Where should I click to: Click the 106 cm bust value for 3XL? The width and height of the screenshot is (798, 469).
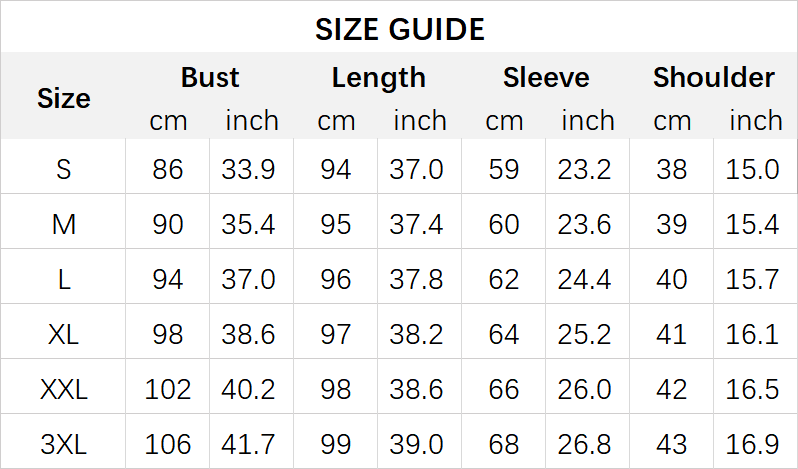coord(168,444)
